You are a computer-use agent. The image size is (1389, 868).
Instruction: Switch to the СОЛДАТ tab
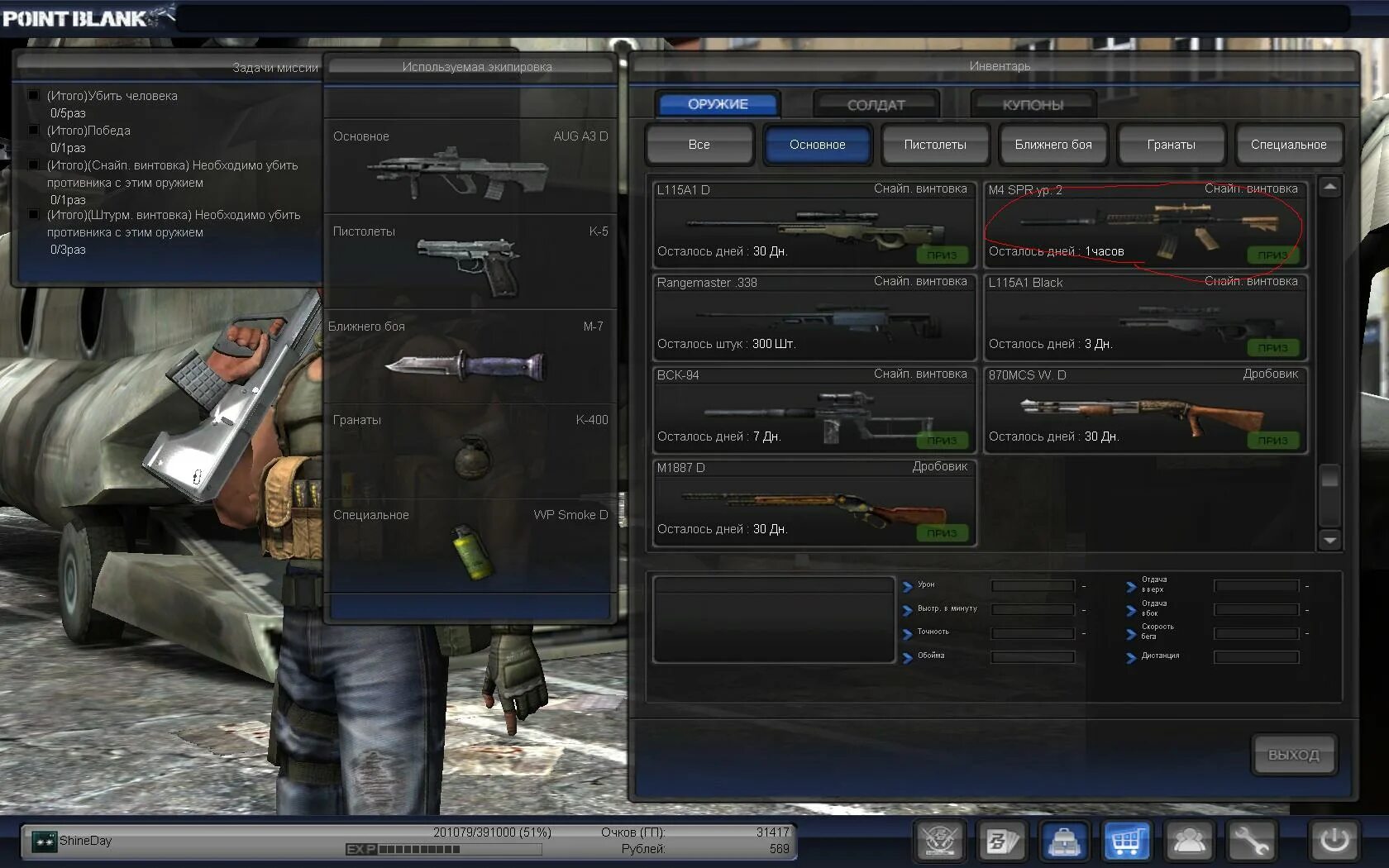pyautogui.click(x=876, y=105)
